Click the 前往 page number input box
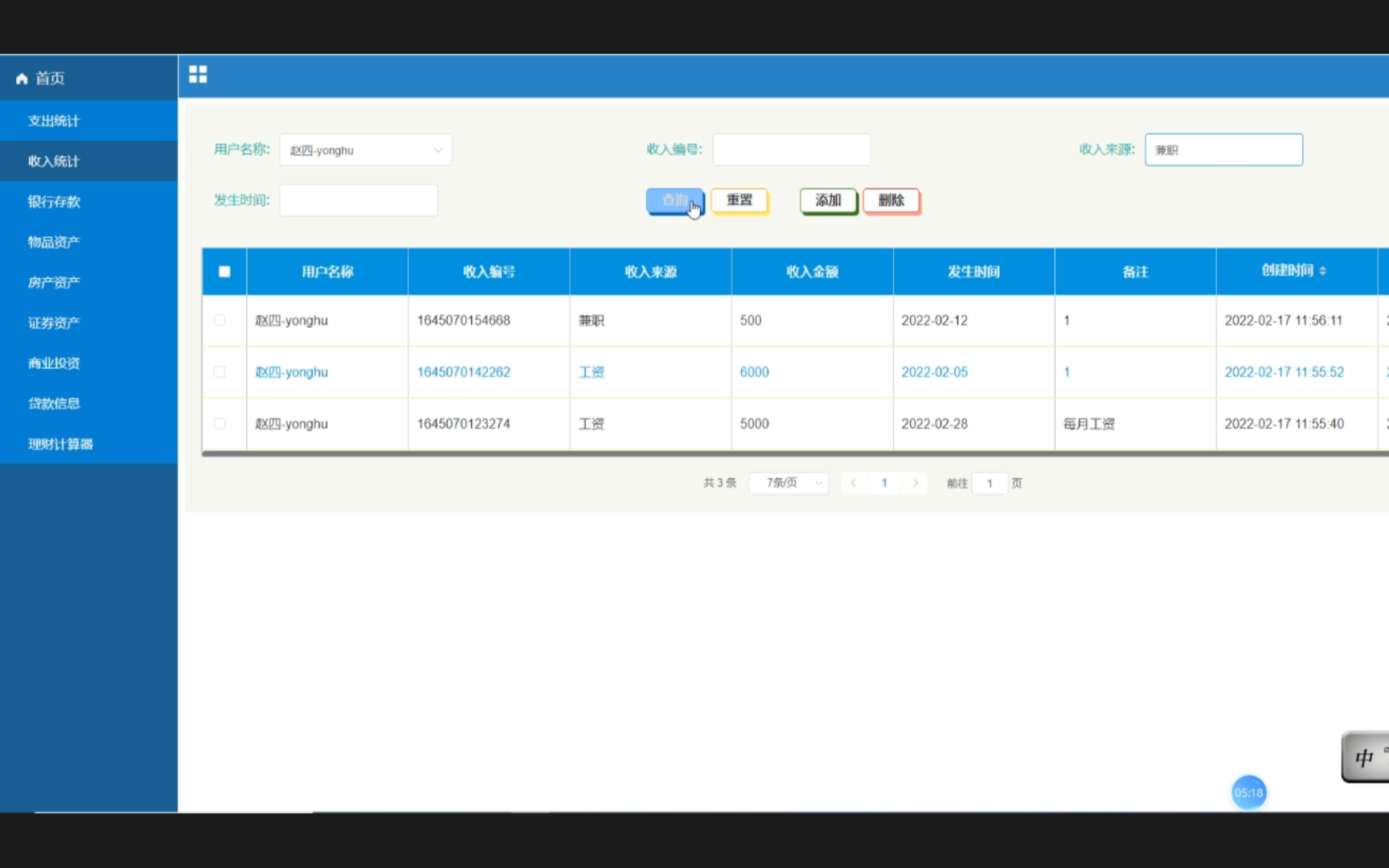Image resolution: width=1389 pixels, height=868 pixels. click(x=990, y=483)
